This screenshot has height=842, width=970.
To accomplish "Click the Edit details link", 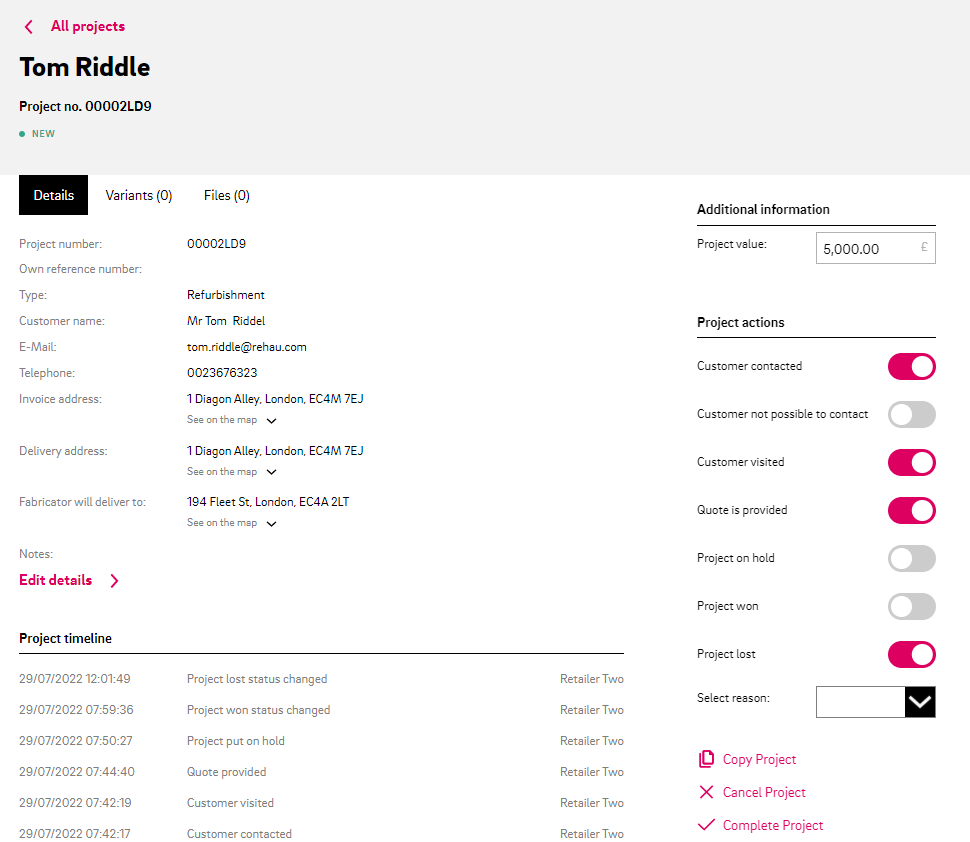I will pyautogui.click(x=56, y=580).
